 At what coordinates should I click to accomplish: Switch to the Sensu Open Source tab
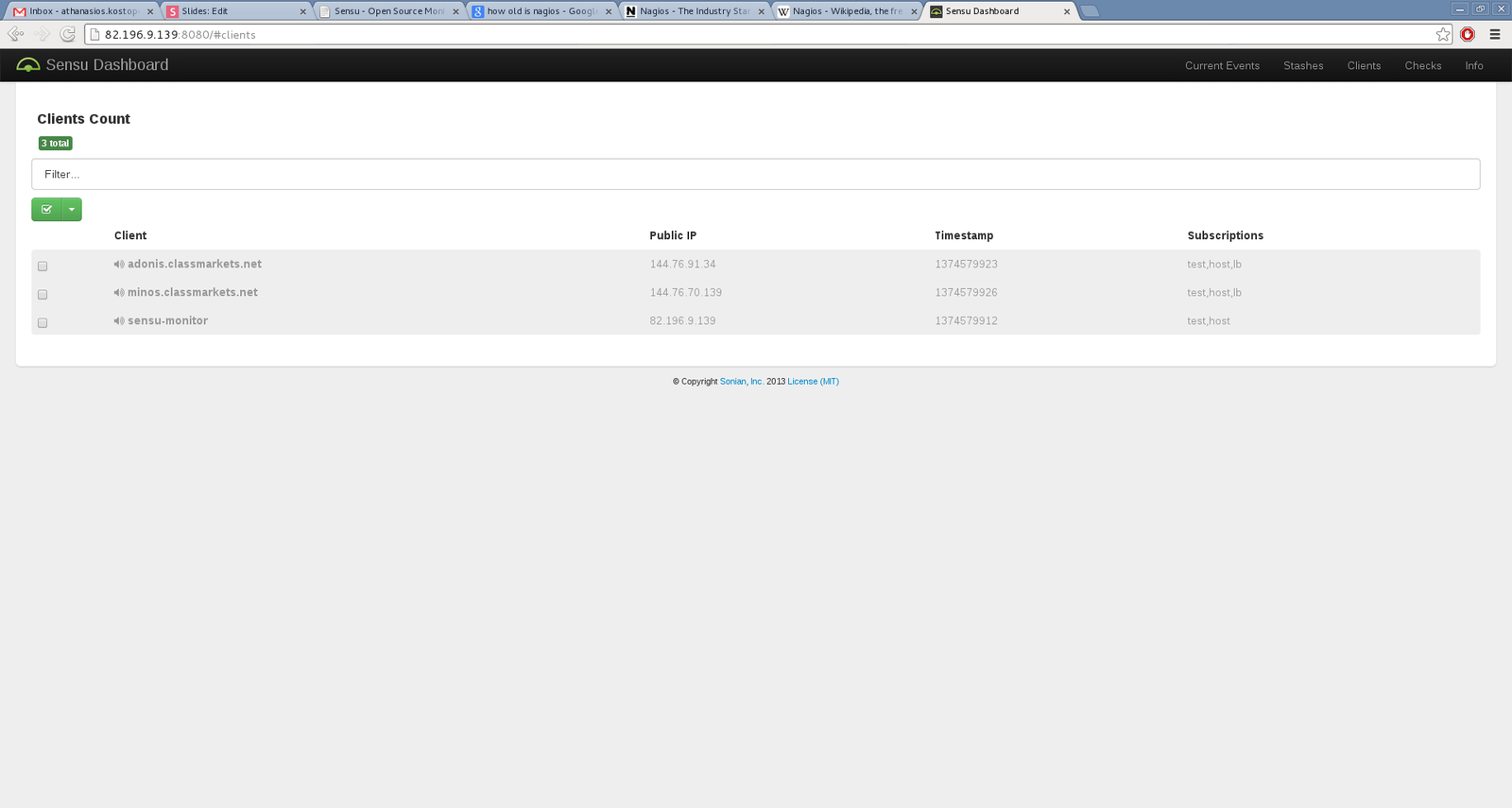[387, 11]
